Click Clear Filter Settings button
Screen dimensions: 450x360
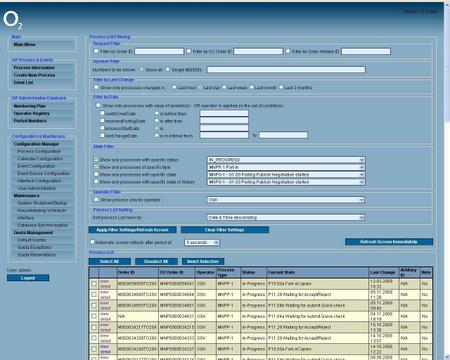(x=225, y=230)
